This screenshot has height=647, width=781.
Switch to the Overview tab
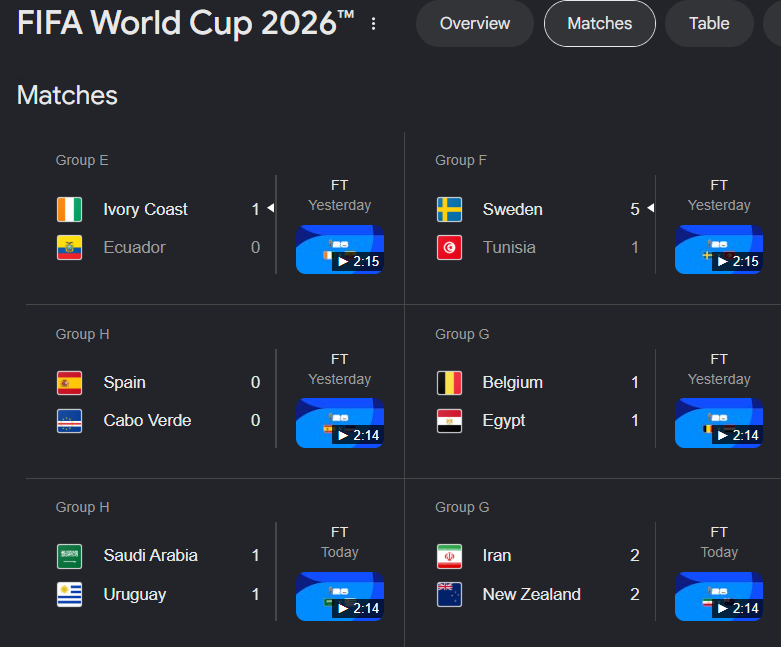coord(475,23)
